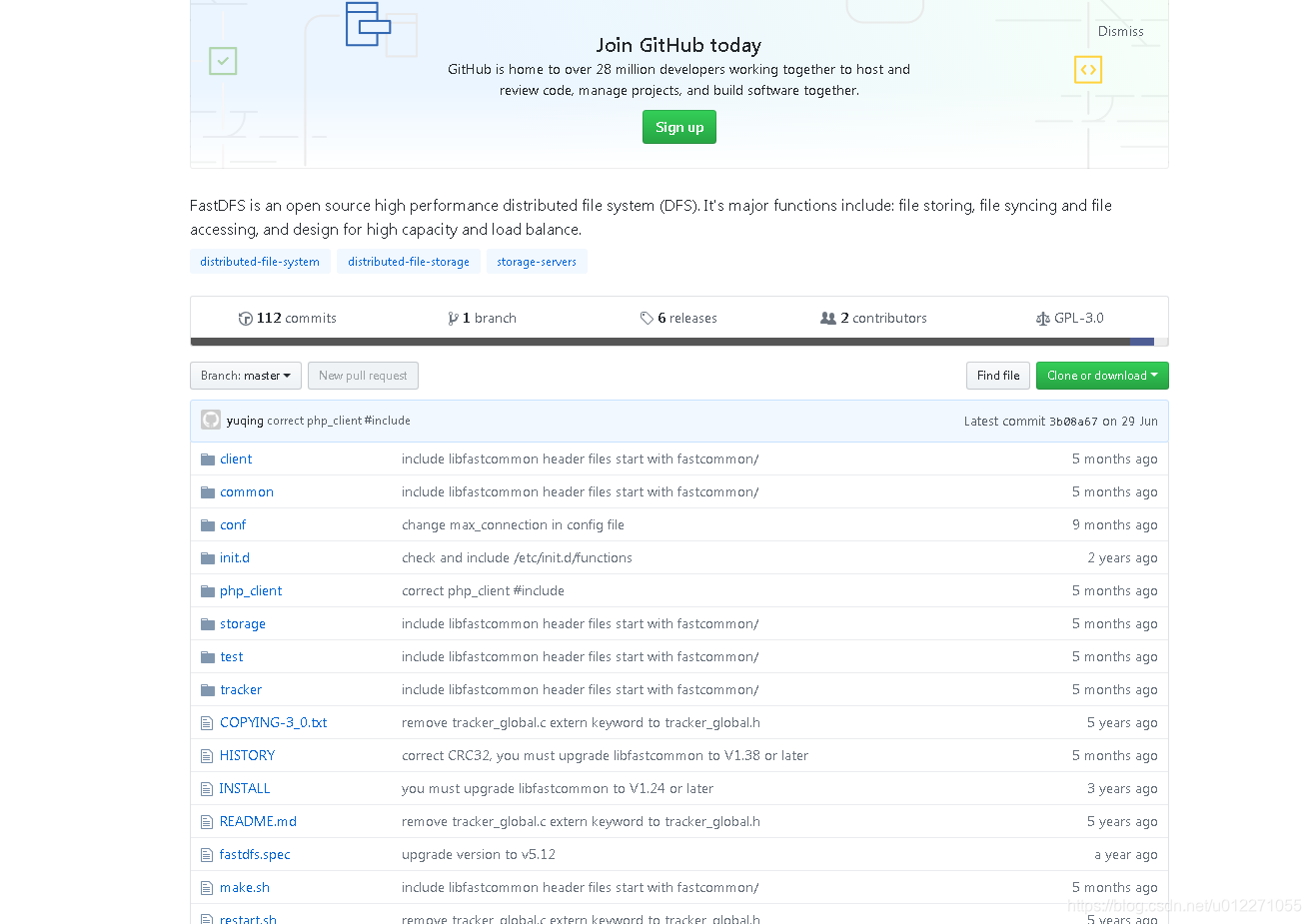
Task: Open the README.md file link
Action: click(258, 822)
